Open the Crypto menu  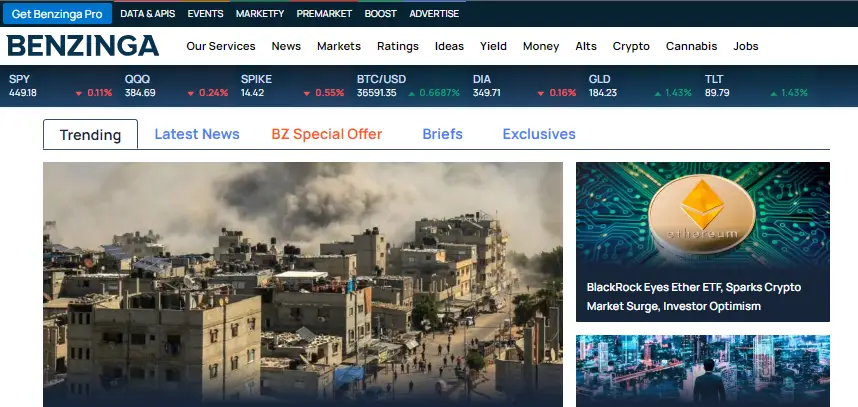tap(631, 46)
